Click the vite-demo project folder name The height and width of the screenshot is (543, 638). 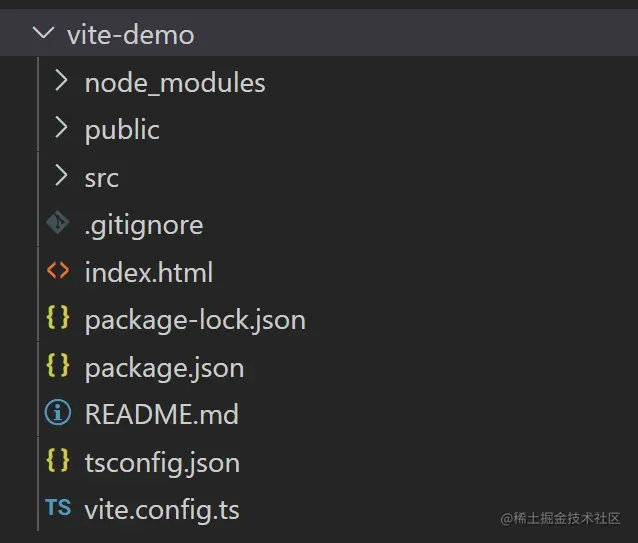point(130,35)
